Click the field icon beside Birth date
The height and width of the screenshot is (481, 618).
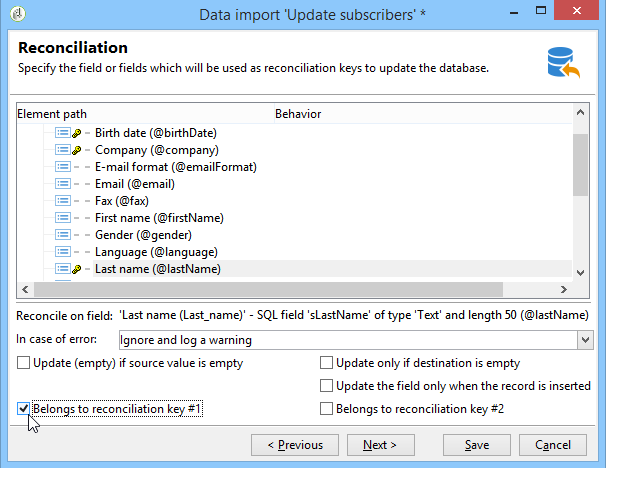[x=62, y=133]
